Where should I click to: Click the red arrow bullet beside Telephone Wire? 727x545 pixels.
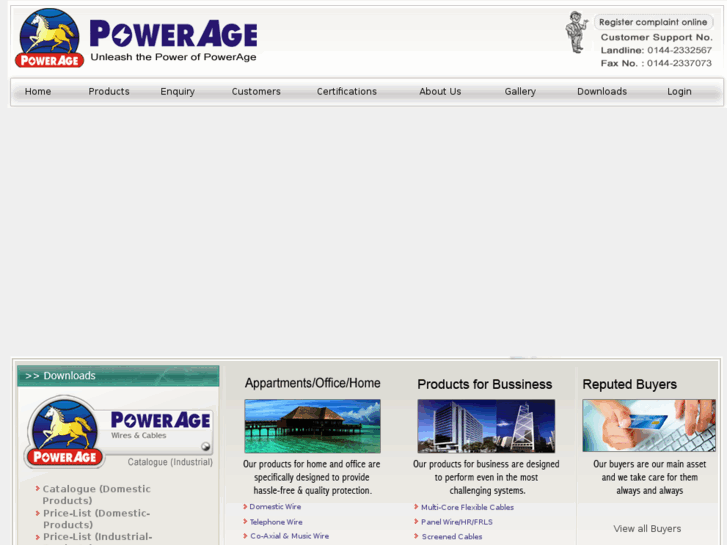point(245,522)
